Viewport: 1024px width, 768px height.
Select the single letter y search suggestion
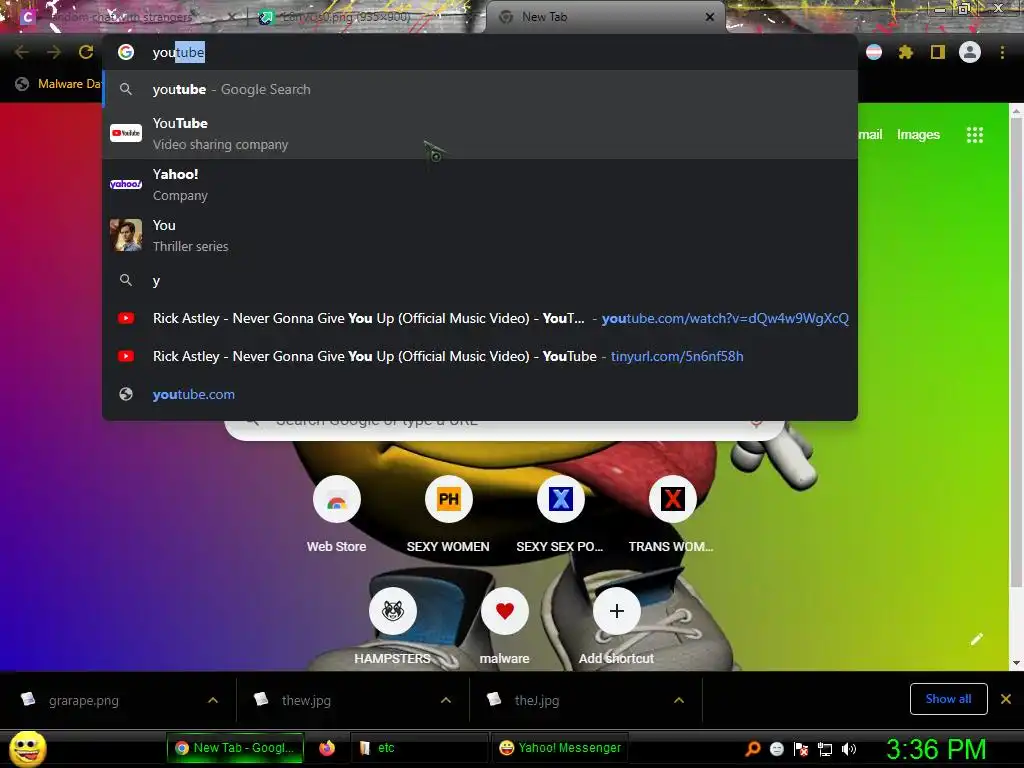[480, 280]
